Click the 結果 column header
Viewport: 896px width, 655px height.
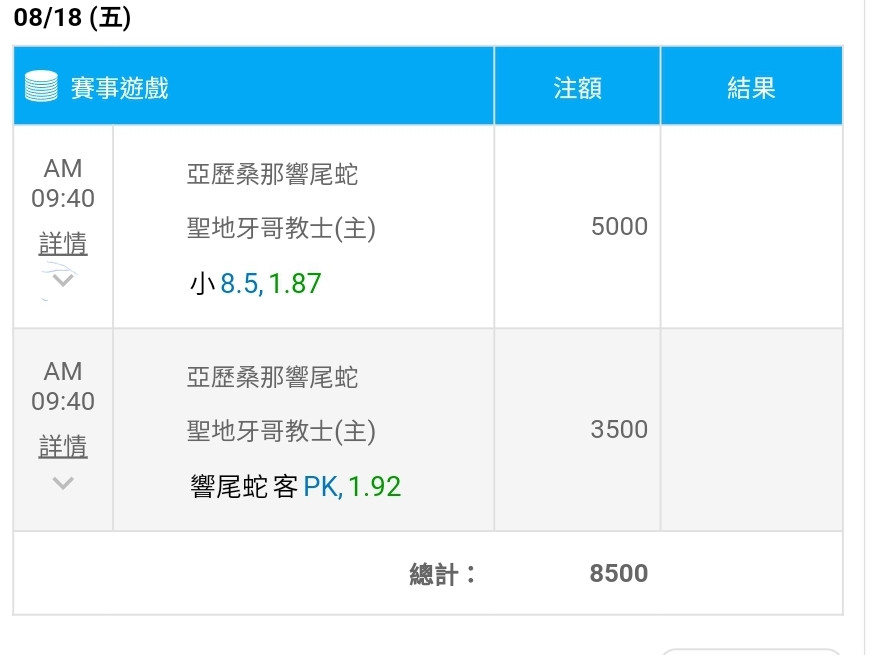tap(751, 88)
